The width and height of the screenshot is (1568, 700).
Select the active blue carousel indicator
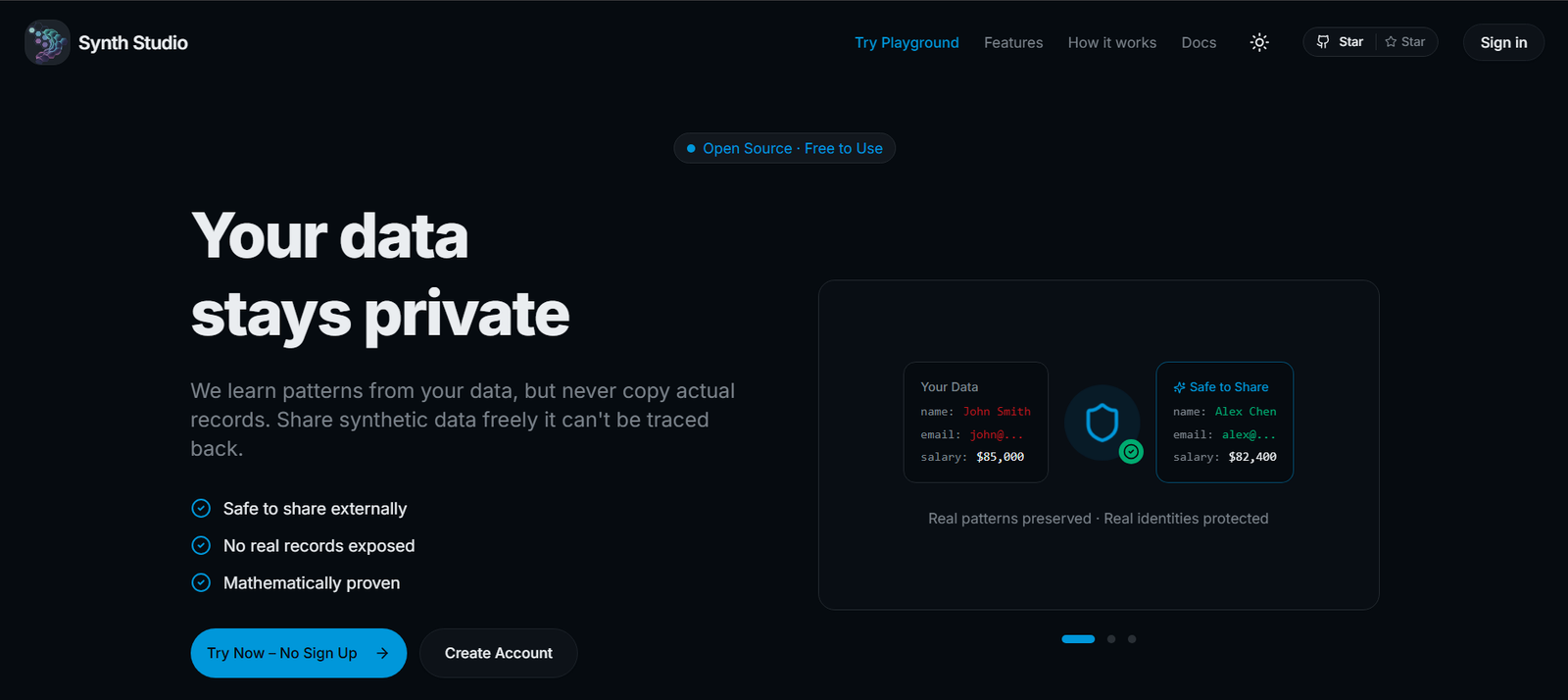[1078, 639]
